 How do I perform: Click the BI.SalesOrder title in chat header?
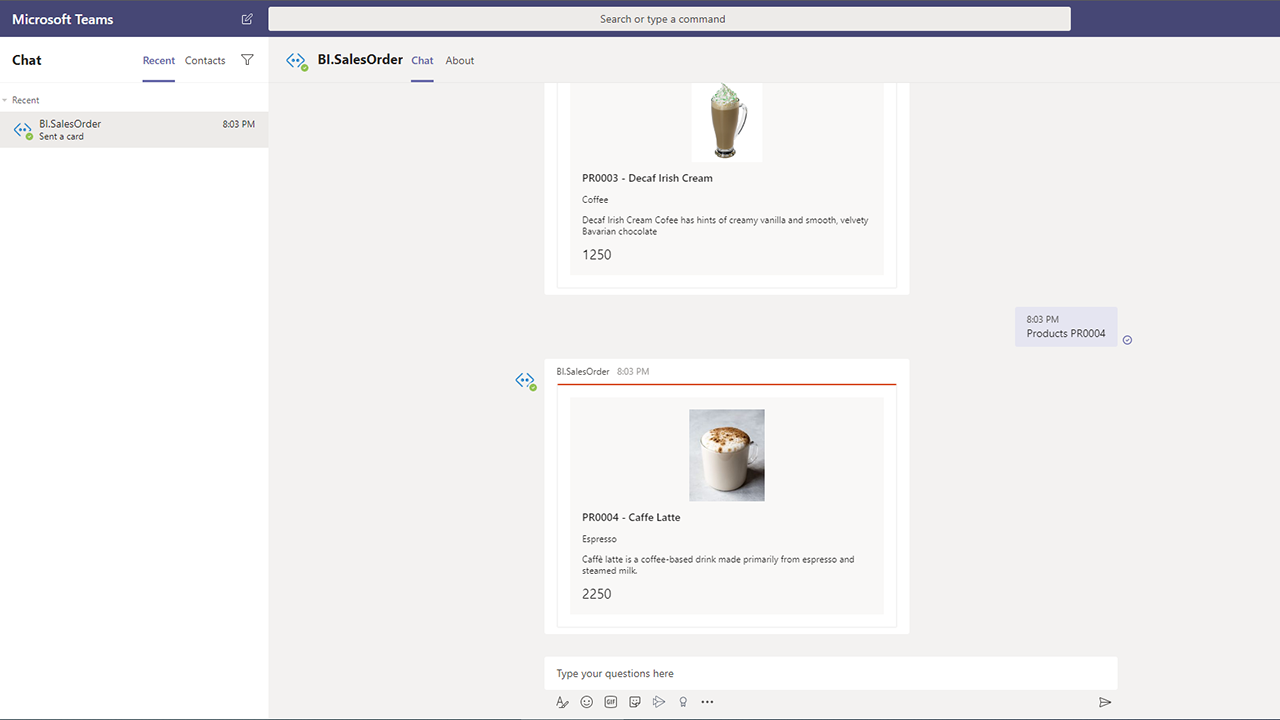[x=360, y=60]
